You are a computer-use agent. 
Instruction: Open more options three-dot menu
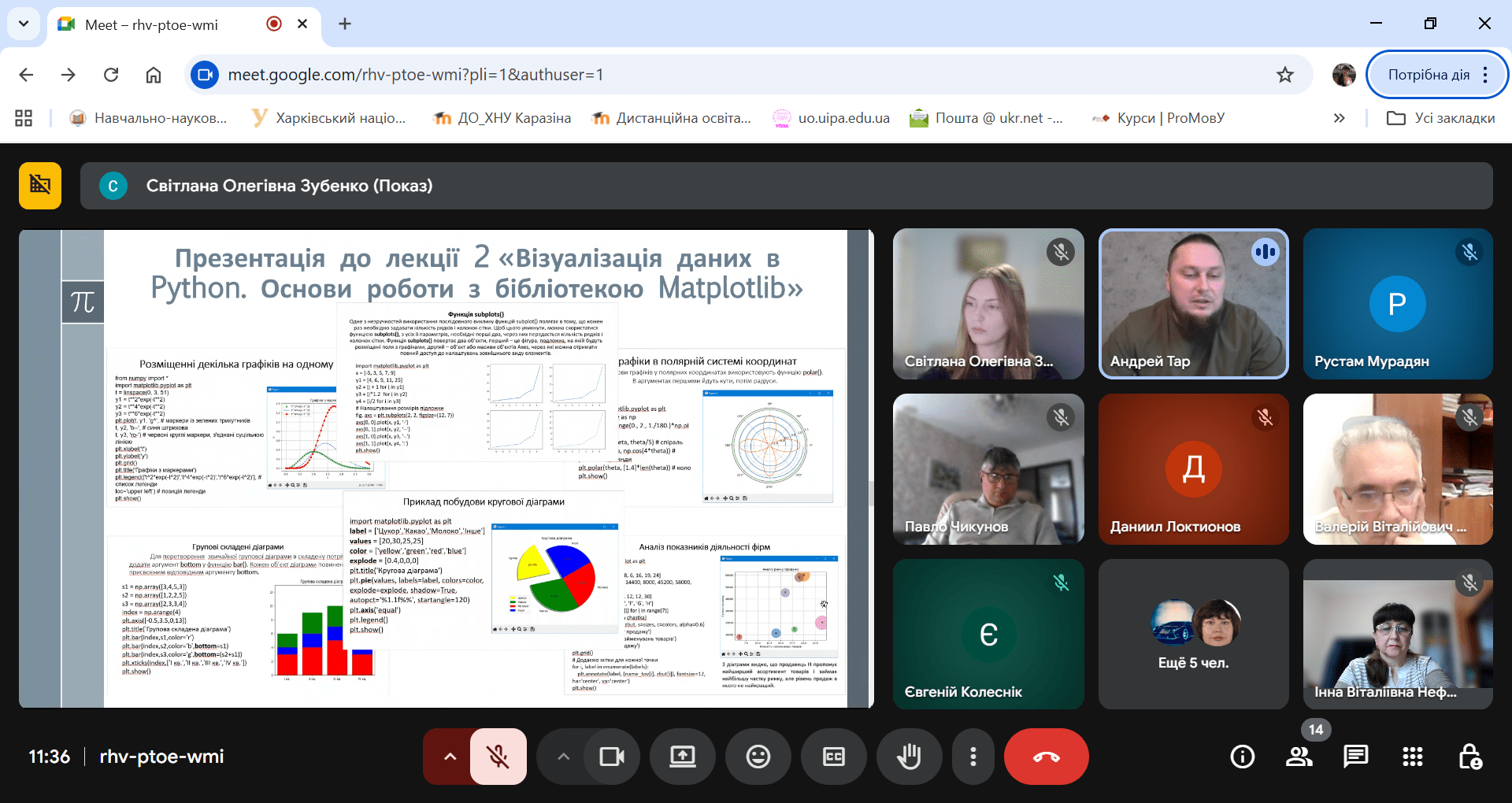pyautogui.click(x=973, y=757)
